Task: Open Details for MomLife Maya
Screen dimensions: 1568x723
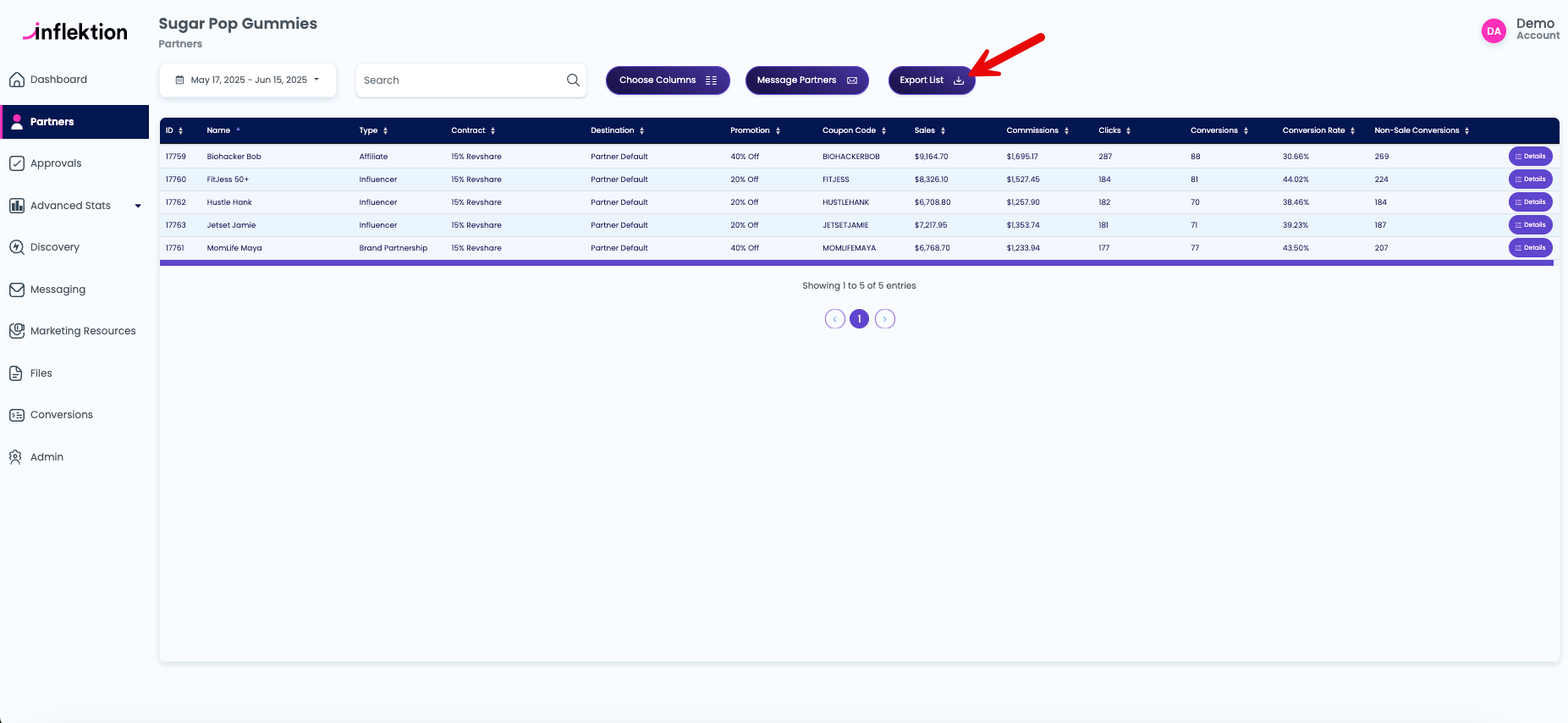Action: point(1530,248)
